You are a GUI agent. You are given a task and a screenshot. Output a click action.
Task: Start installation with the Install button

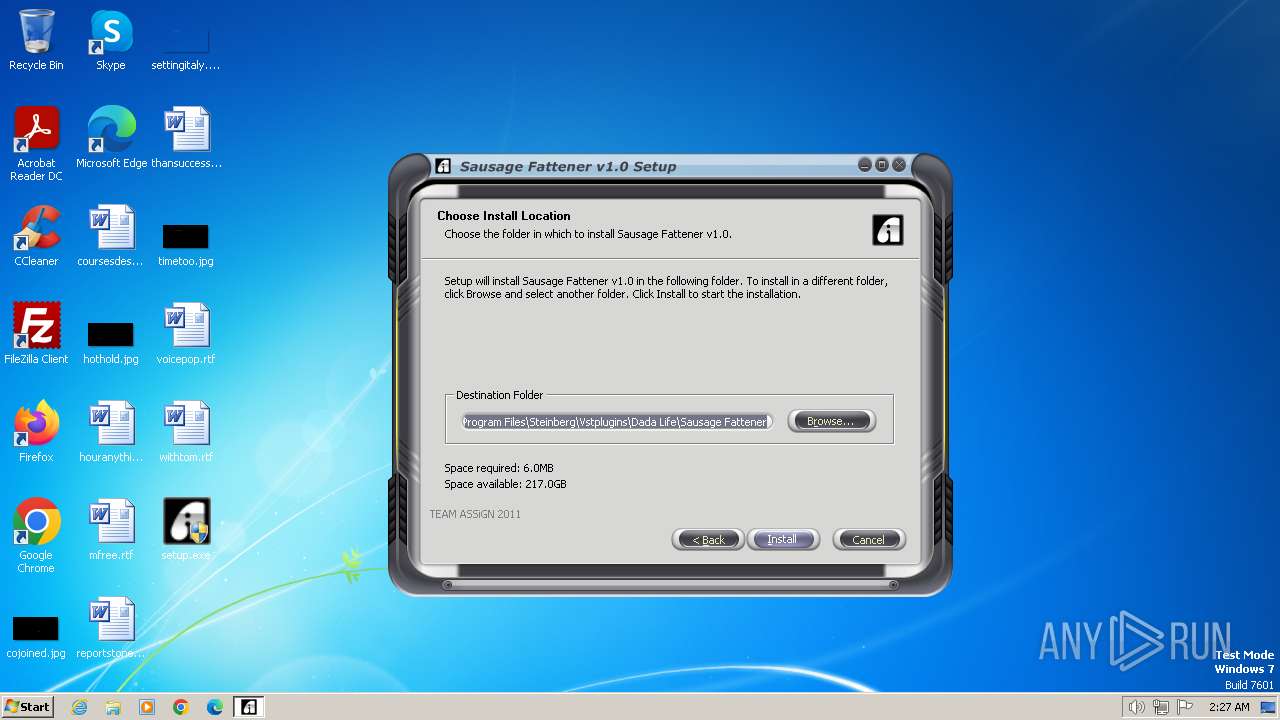point(782,540)
